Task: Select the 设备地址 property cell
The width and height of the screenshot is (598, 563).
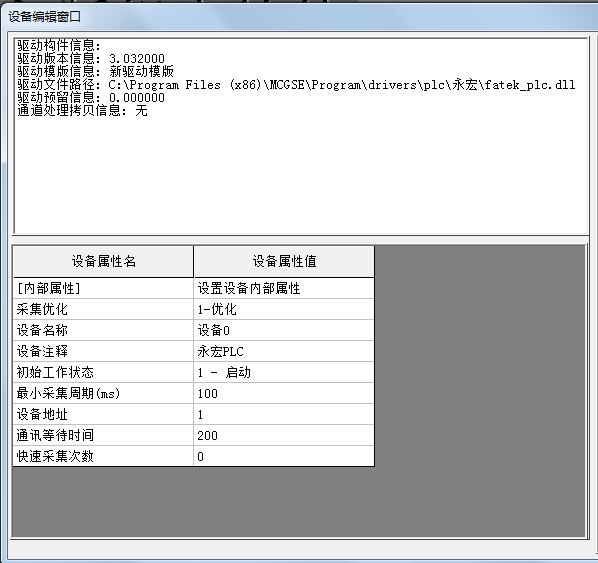Action: 103,414
